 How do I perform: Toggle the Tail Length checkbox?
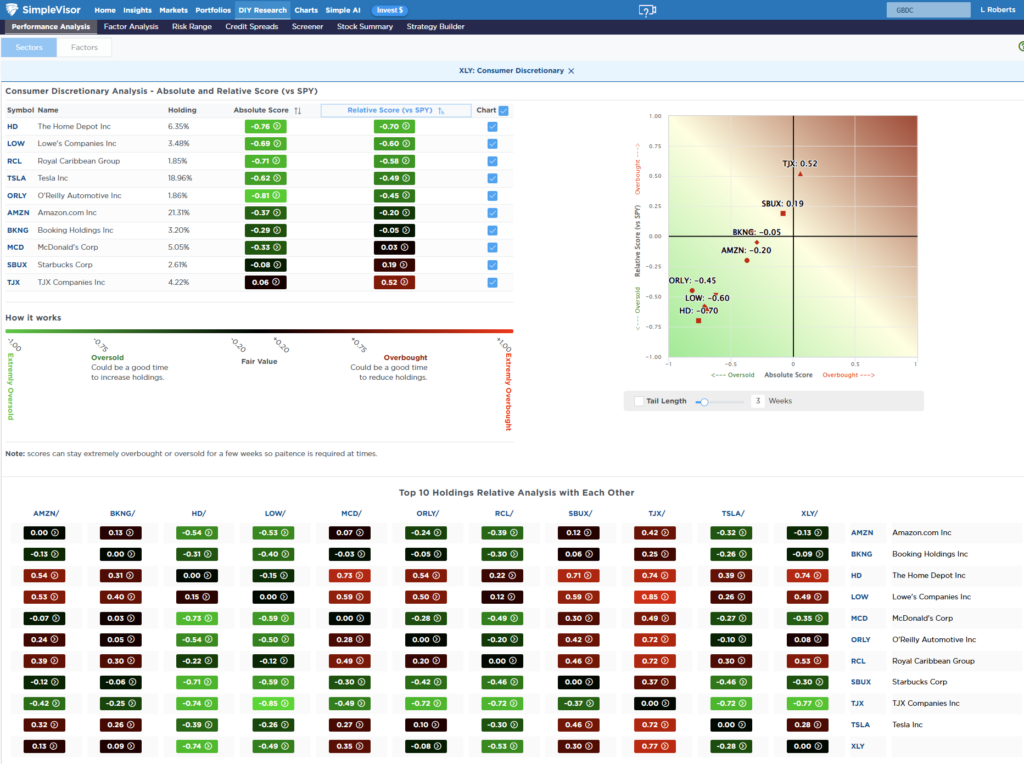[637, 400]
